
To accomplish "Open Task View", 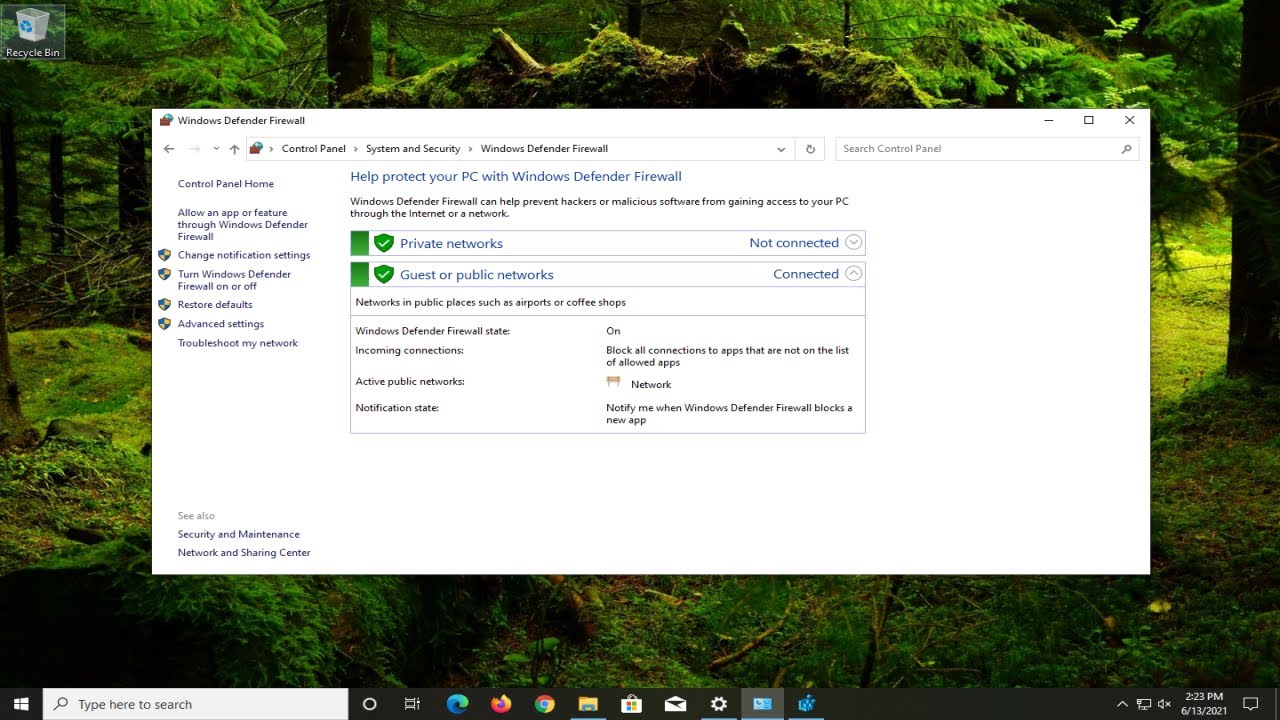I will 412,704.
